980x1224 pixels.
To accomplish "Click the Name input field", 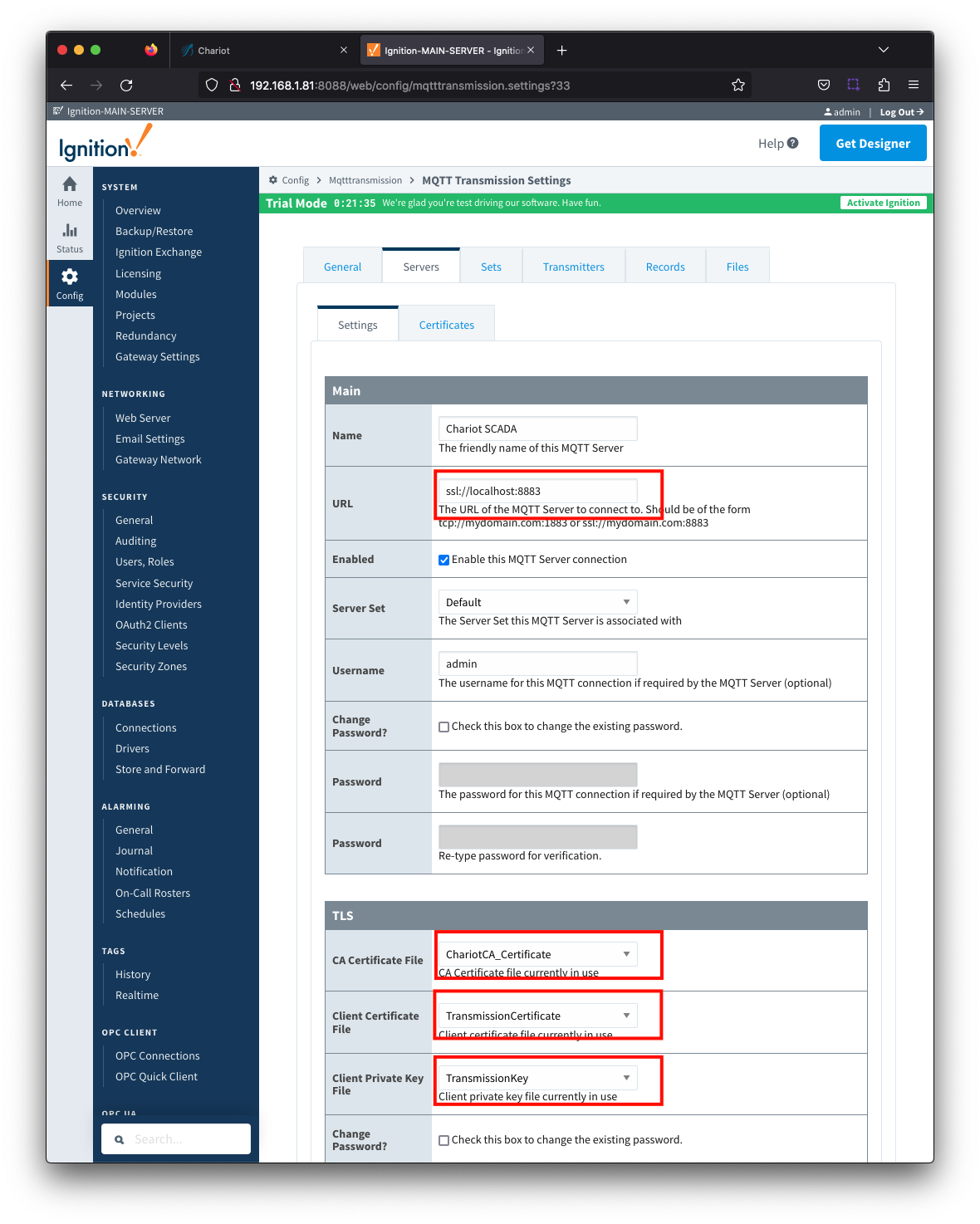I will (538, 428).
